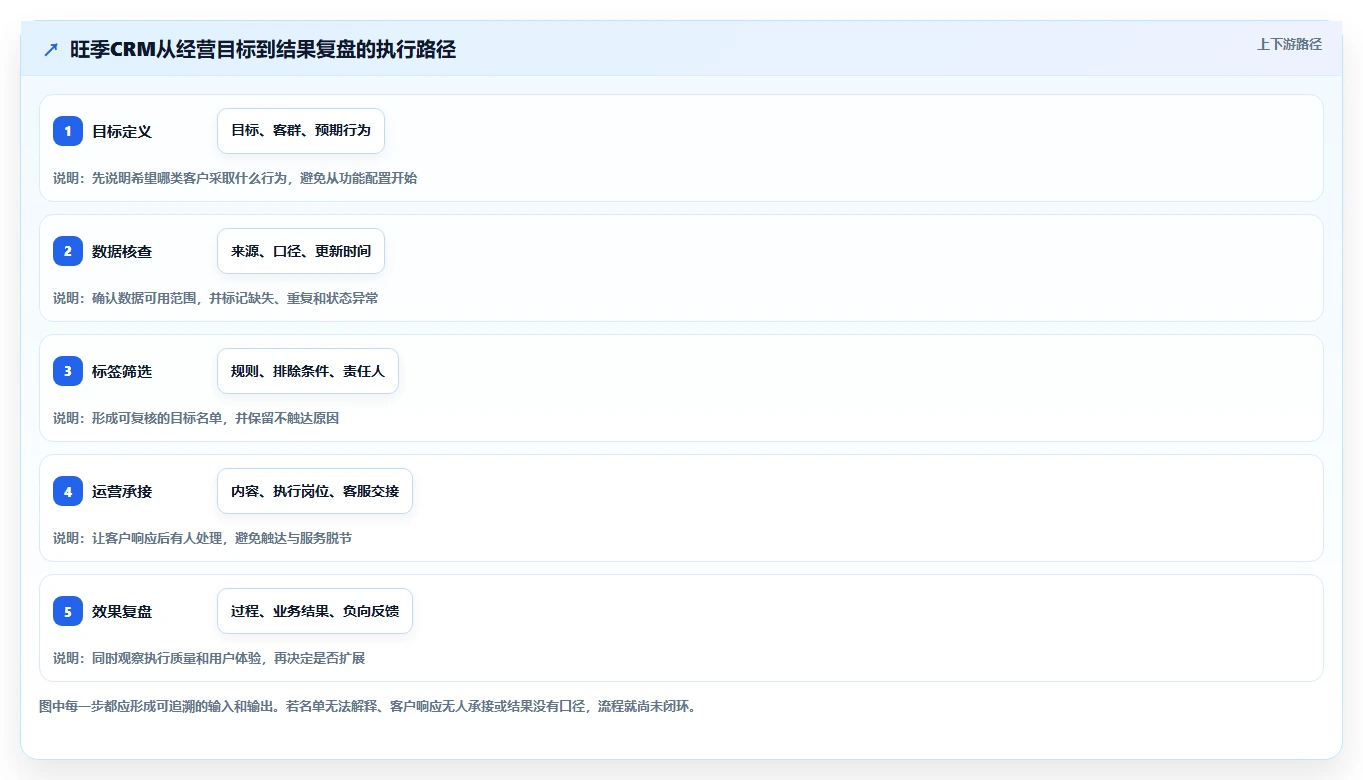Click the 运营承接 step title
The image size is (1363, 780).
click(122, 491)
